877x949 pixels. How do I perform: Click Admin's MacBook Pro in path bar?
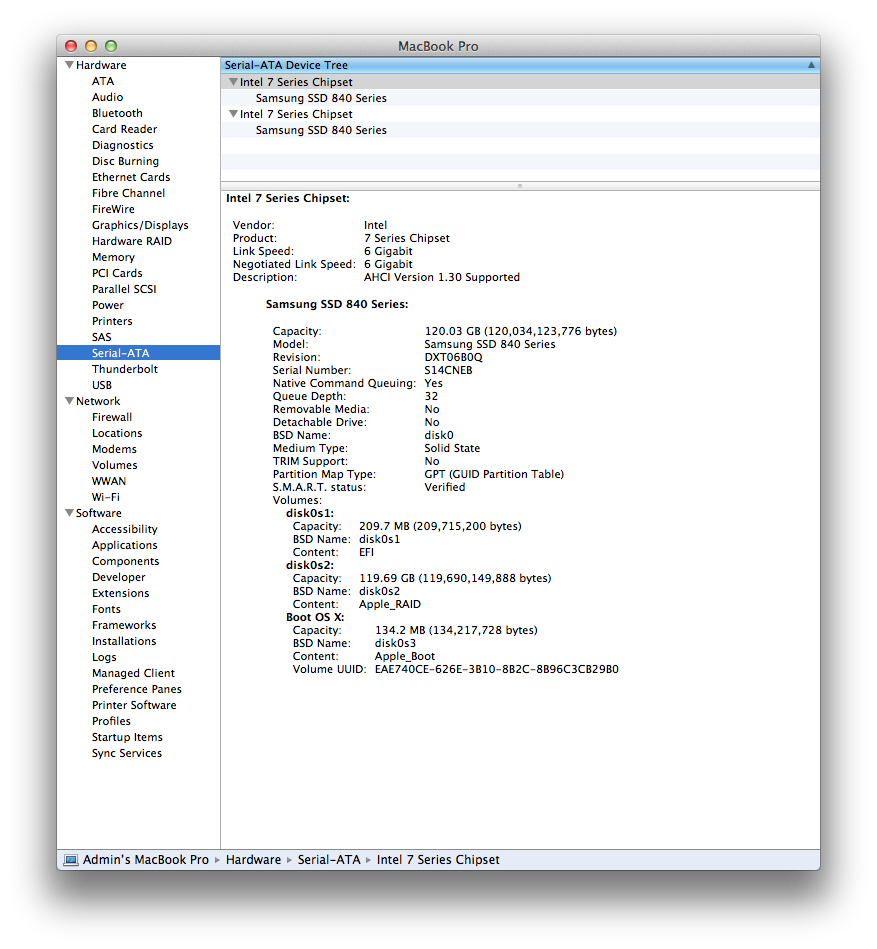145,860
